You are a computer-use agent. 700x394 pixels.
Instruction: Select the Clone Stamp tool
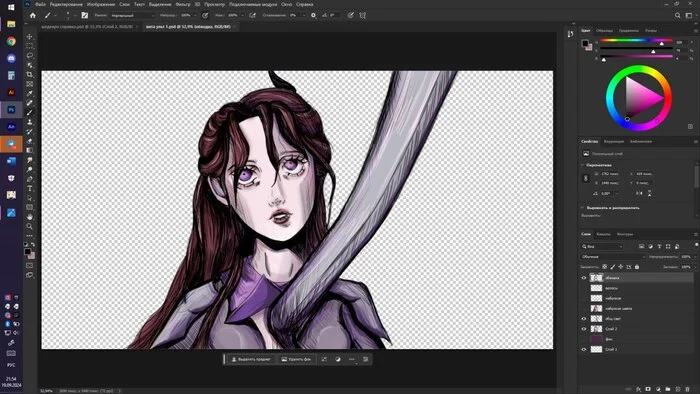29,122
